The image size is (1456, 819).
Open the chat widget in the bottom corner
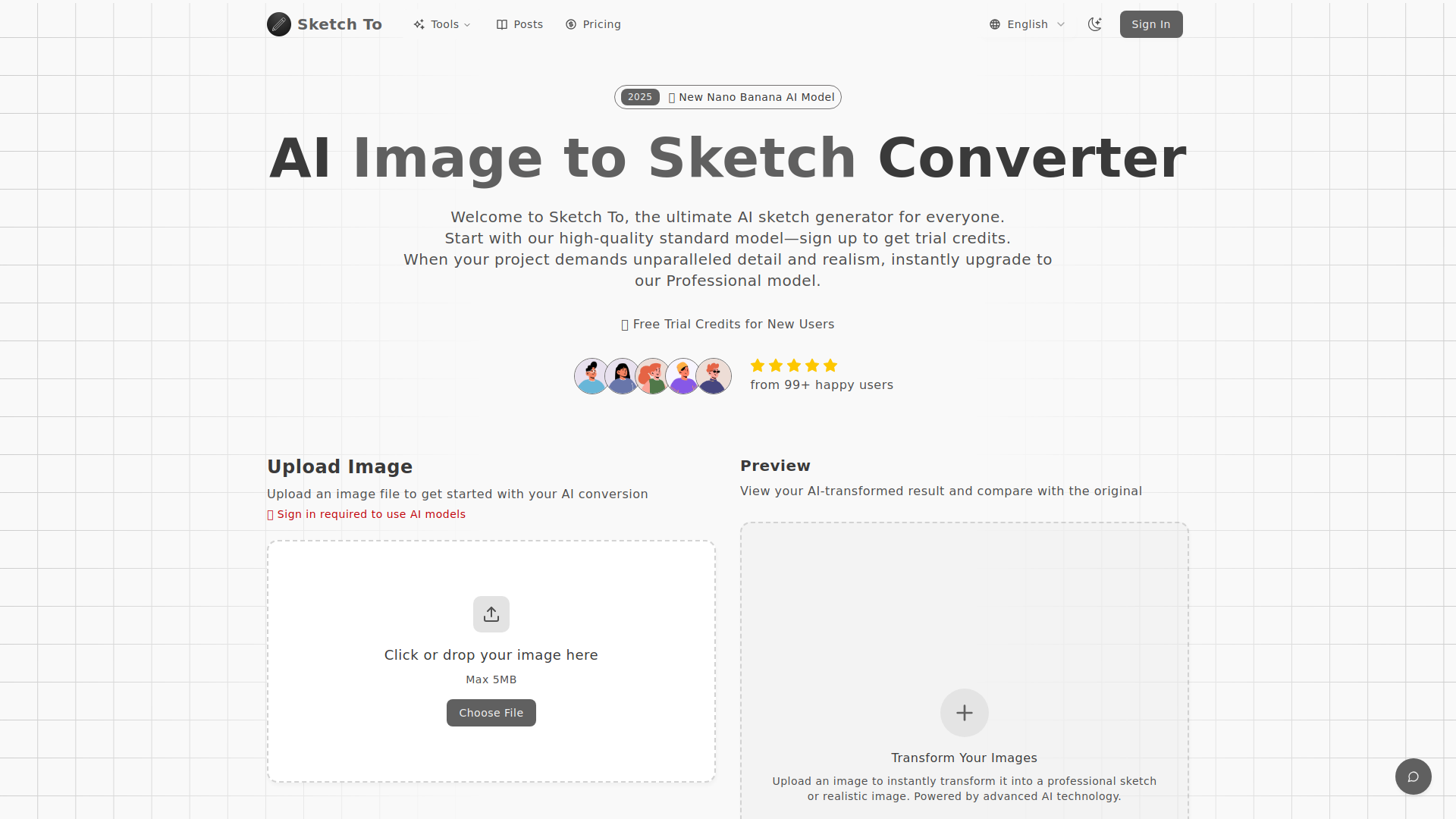point(1413,776)
